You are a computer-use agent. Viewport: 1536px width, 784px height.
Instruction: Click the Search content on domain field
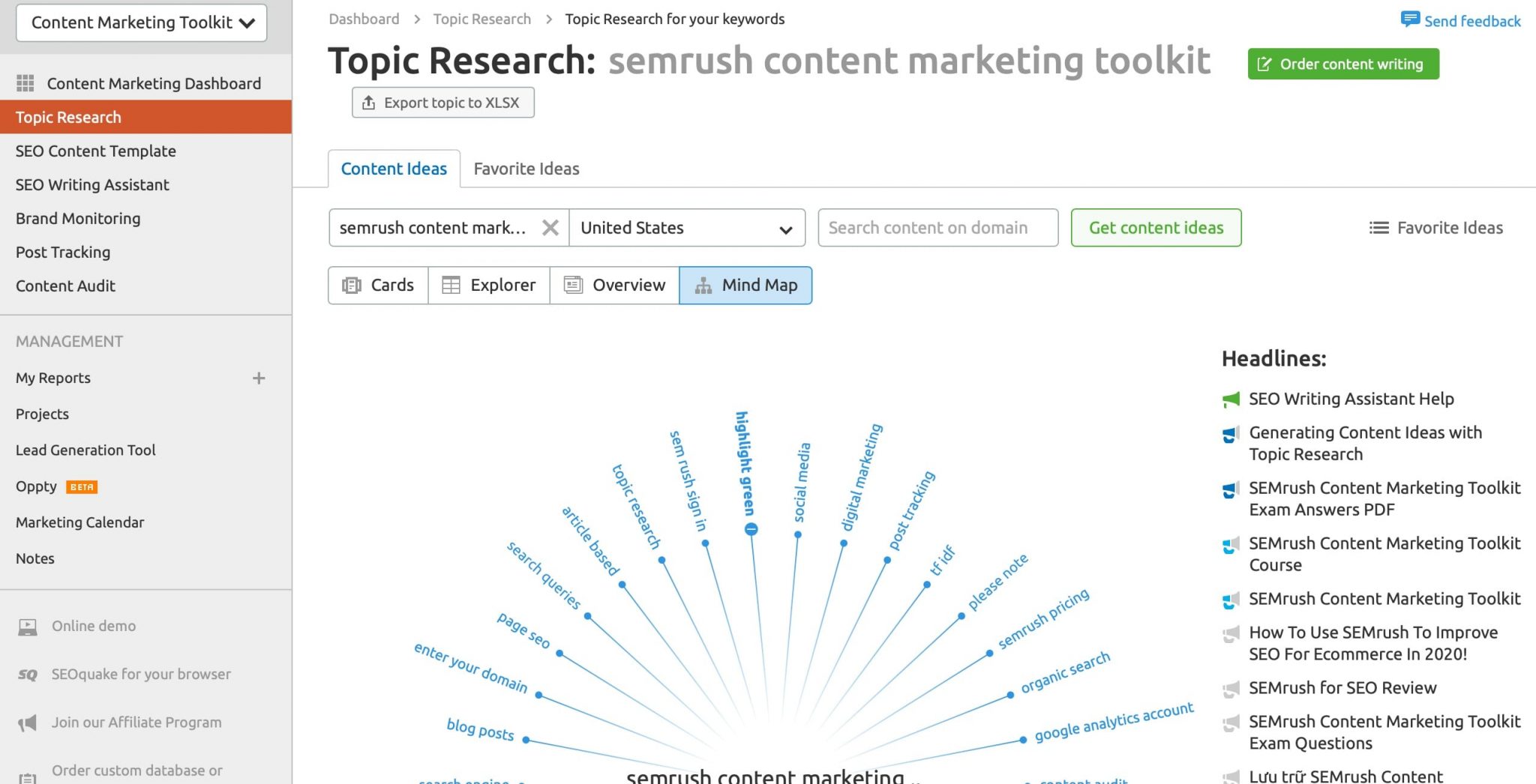(x=937, y=227)
